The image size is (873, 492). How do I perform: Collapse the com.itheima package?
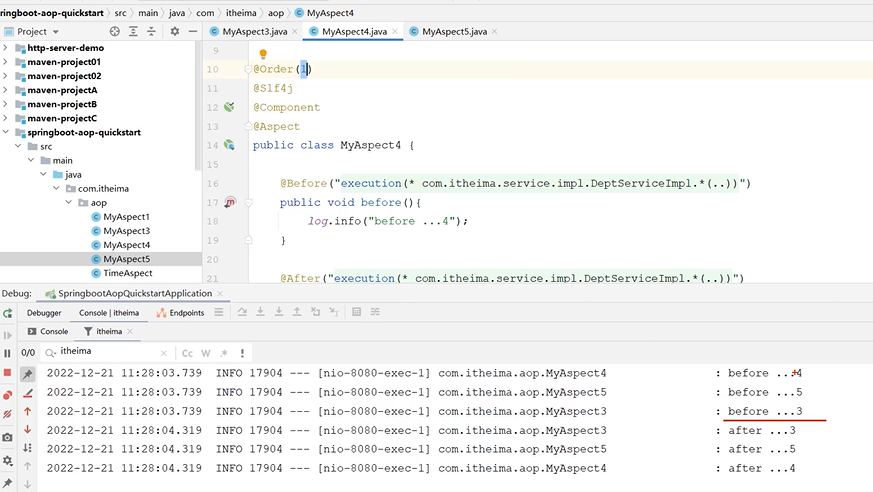tap(56, 188)
